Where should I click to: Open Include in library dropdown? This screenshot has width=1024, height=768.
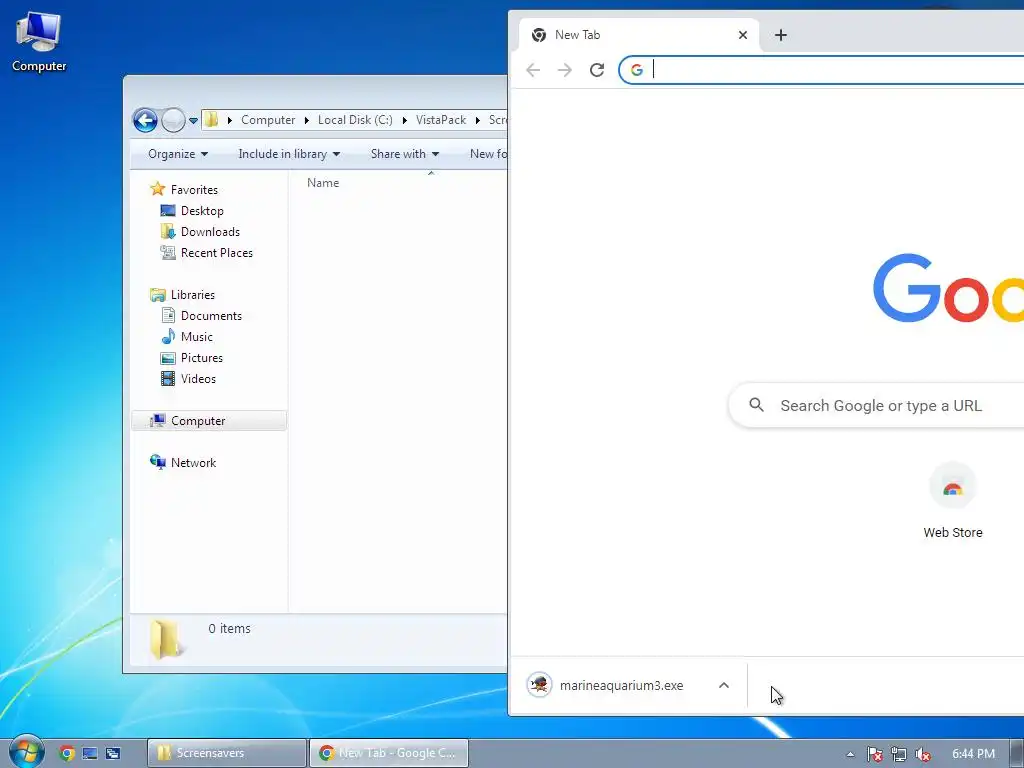pyautogui.click(x=289, y=154)
